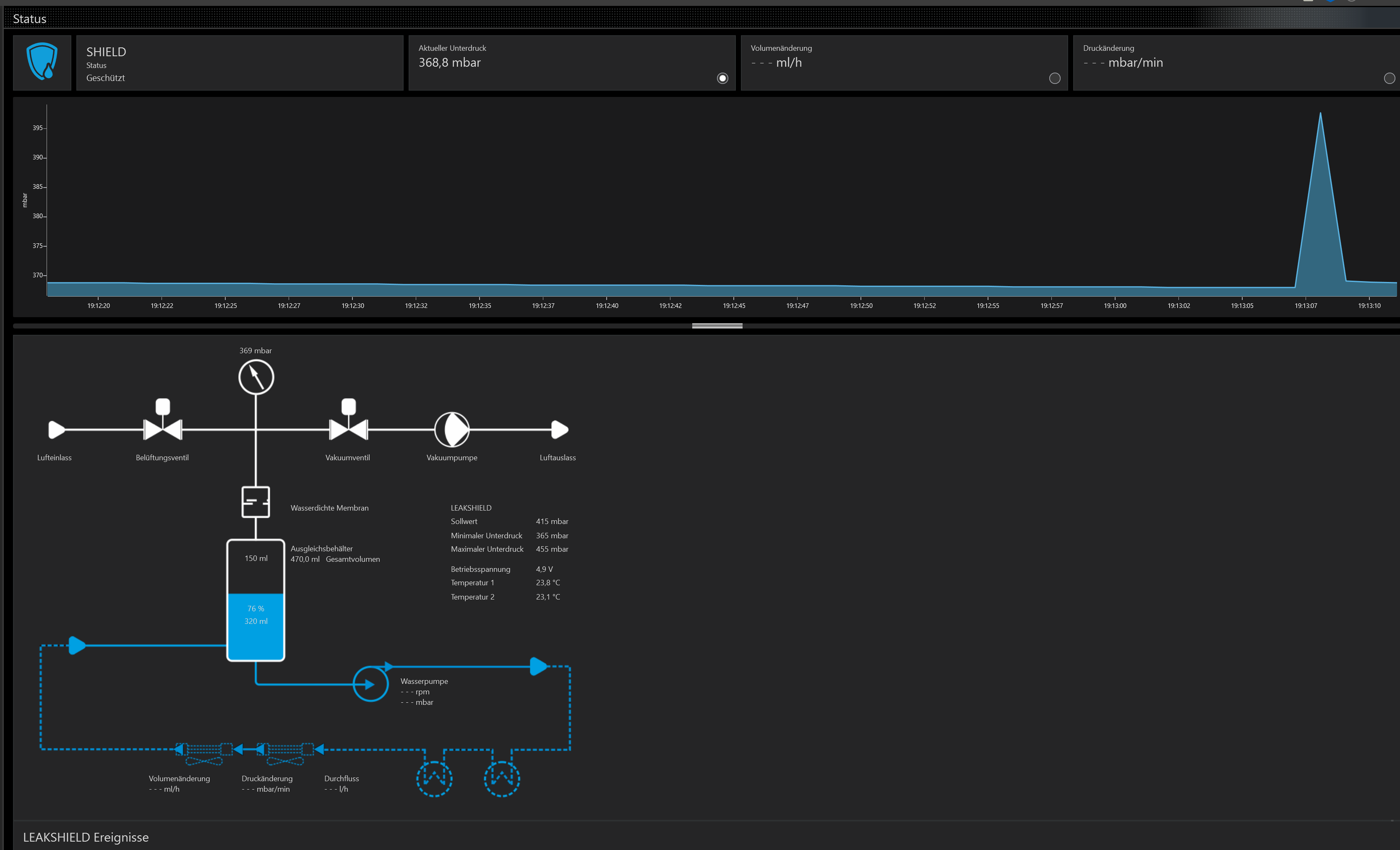The image size is (1400, 850).
Task: Click the Vakuumpumpe pump icon
Action: [x=452, y=430]
